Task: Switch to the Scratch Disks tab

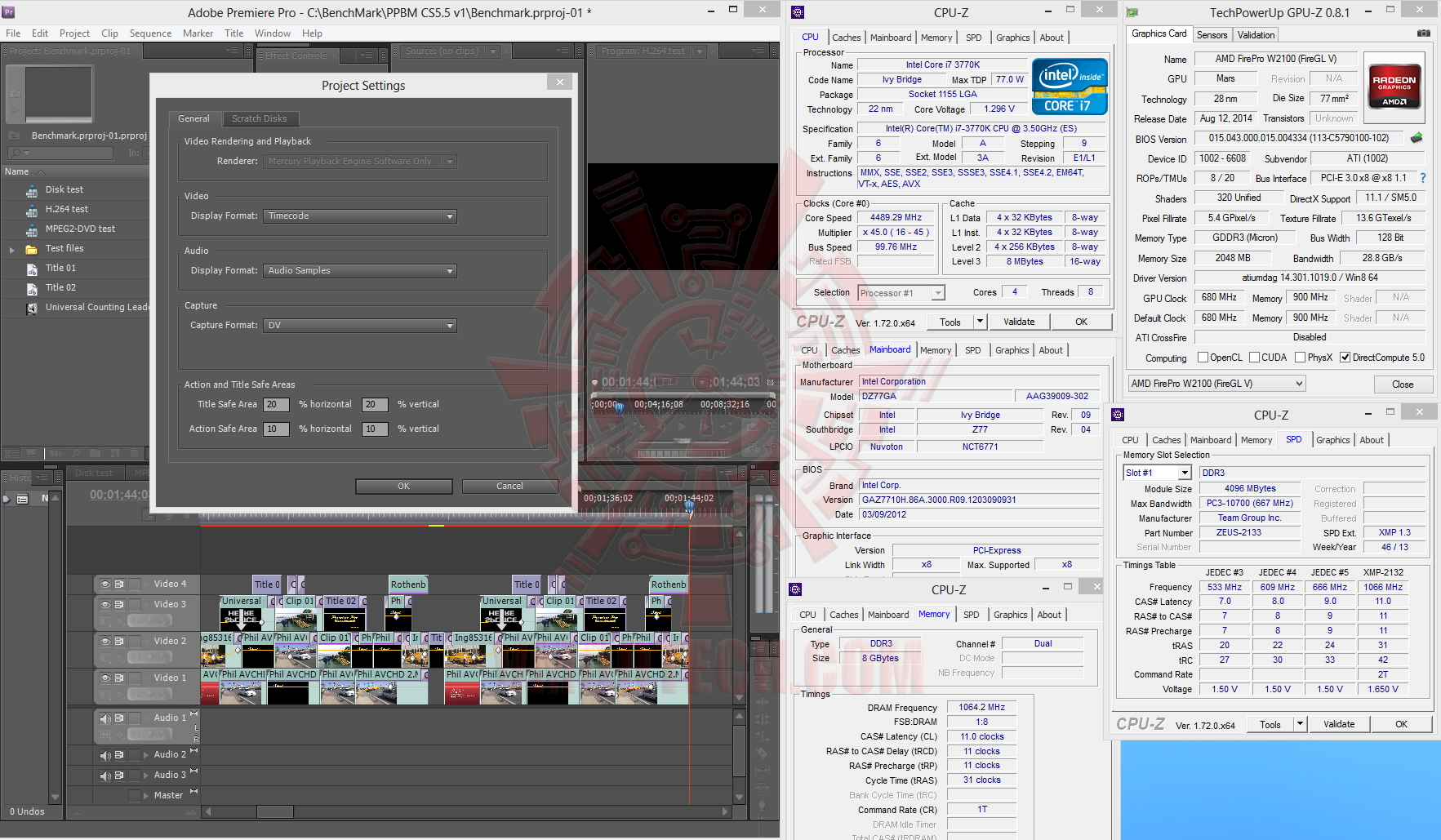Action: pyautogui.click(x=260, y=118)
